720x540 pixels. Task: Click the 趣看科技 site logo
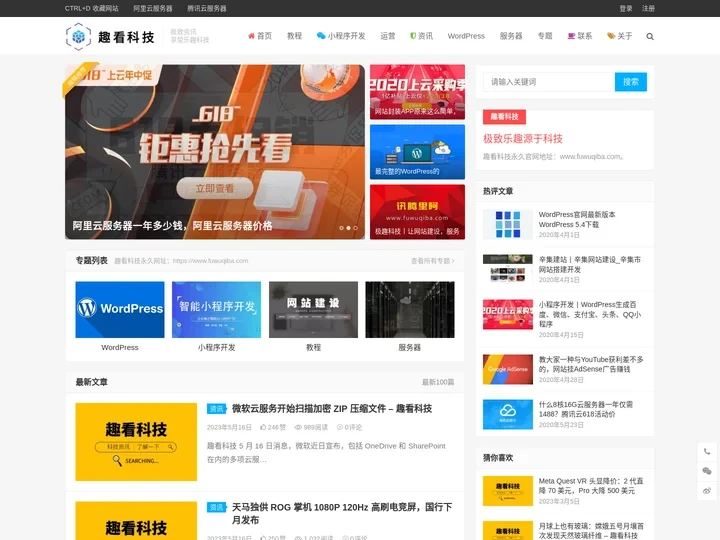[110, 36]
